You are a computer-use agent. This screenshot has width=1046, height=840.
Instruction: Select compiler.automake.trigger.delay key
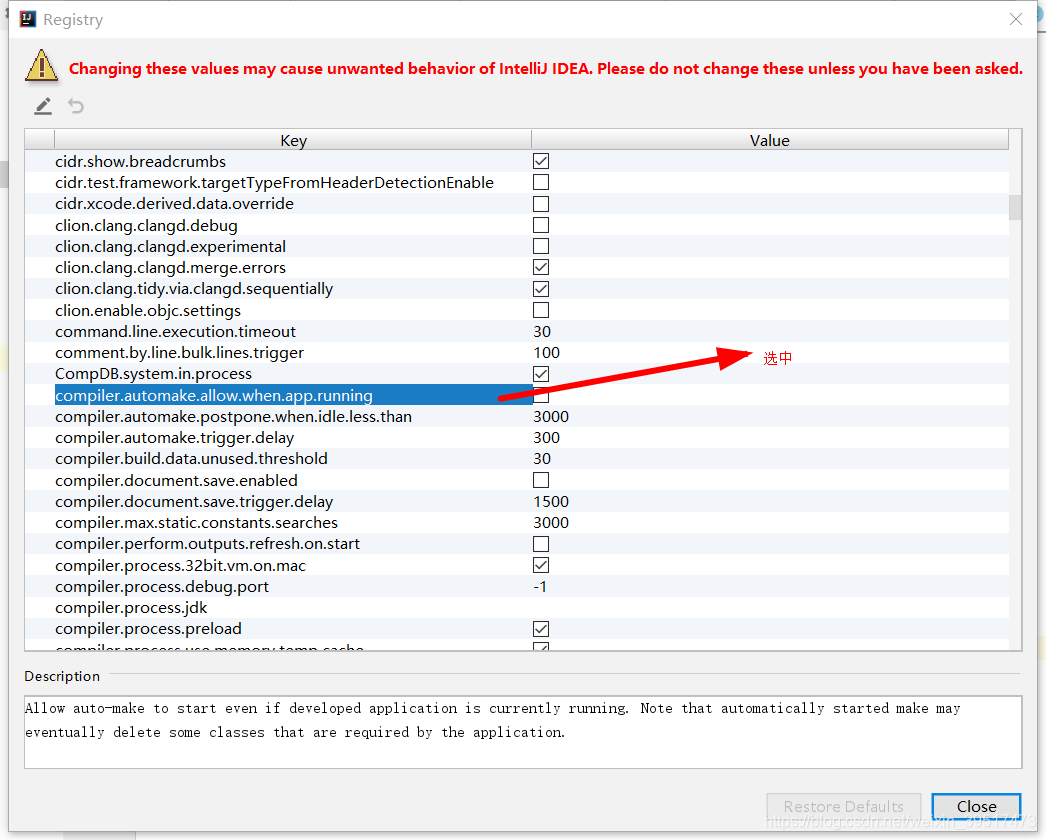(x=175, y=438)
